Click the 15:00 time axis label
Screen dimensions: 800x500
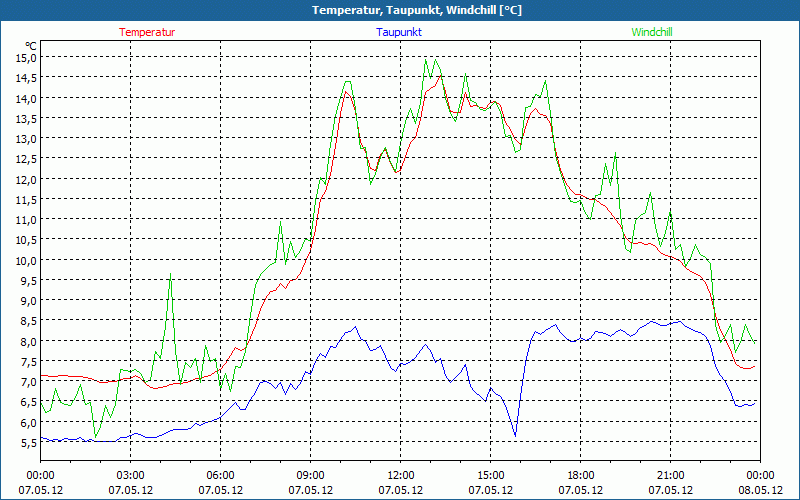pyautogui.click(x=491, y=476)
